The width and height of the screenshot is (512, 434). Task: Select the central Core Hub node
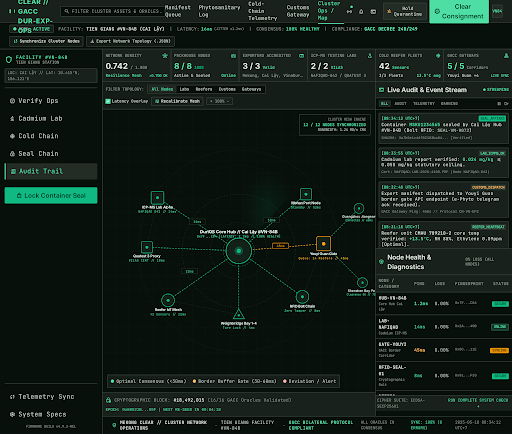click(239, 251)
